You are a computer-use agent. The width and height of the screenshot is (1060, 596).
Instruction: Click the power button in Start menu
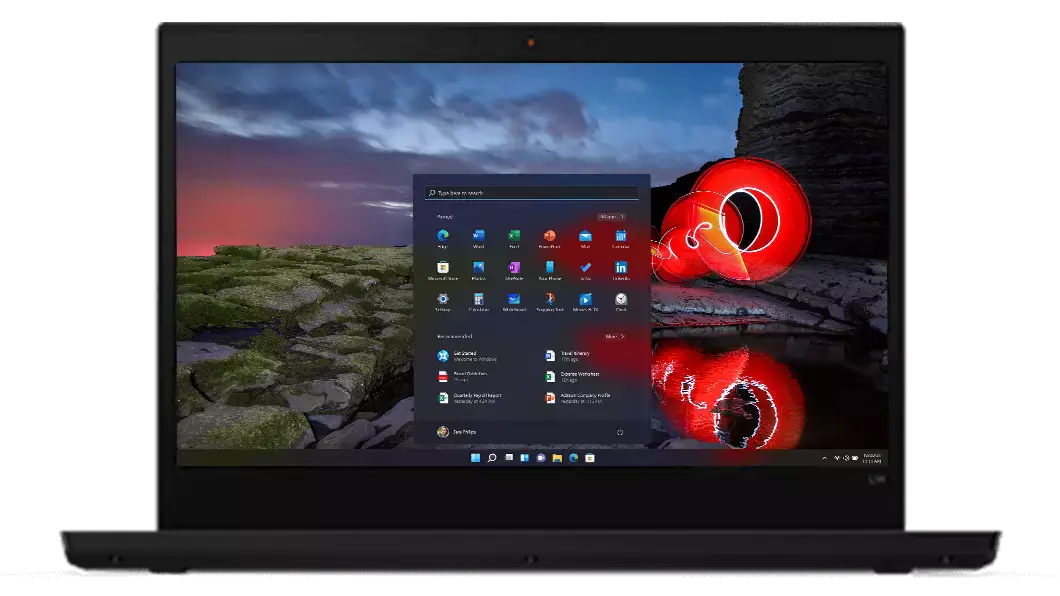620,432
